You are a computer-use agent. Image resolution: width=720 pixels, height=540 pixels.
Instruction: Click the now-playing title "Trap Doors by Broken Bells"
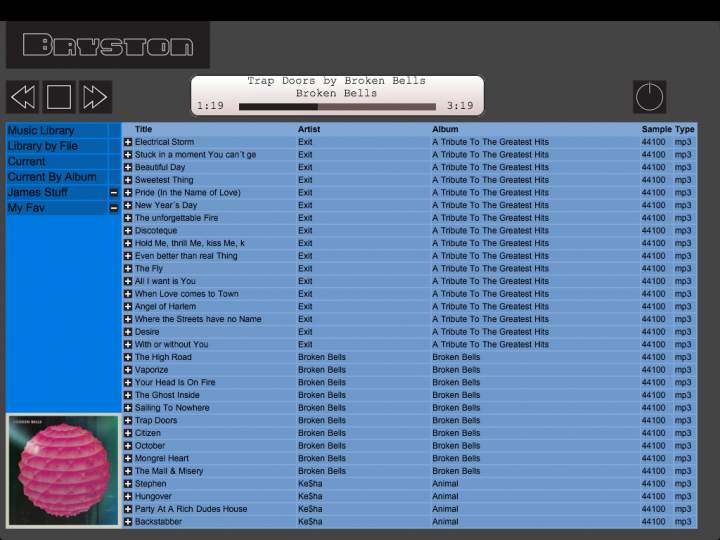(337, 81)
